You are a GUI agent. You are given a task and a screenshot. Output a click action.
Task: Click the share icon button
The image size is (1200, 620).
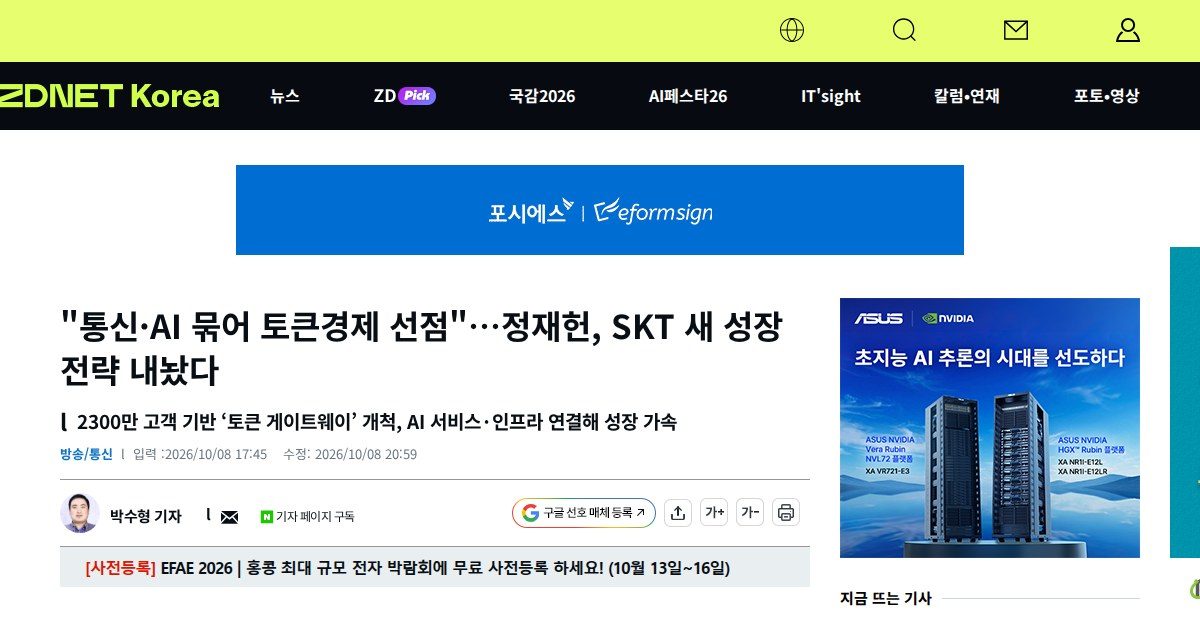click(x=678, y=513)
